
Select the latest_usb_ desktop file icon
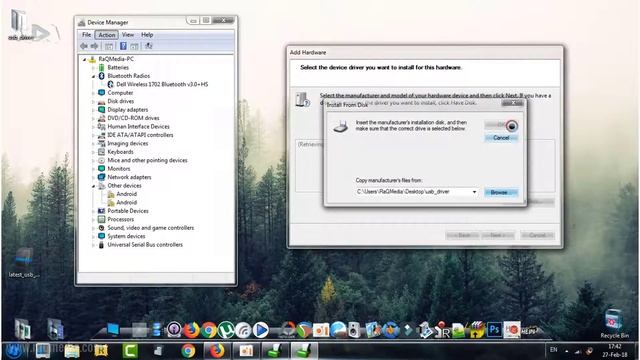(x=24, y=262)
